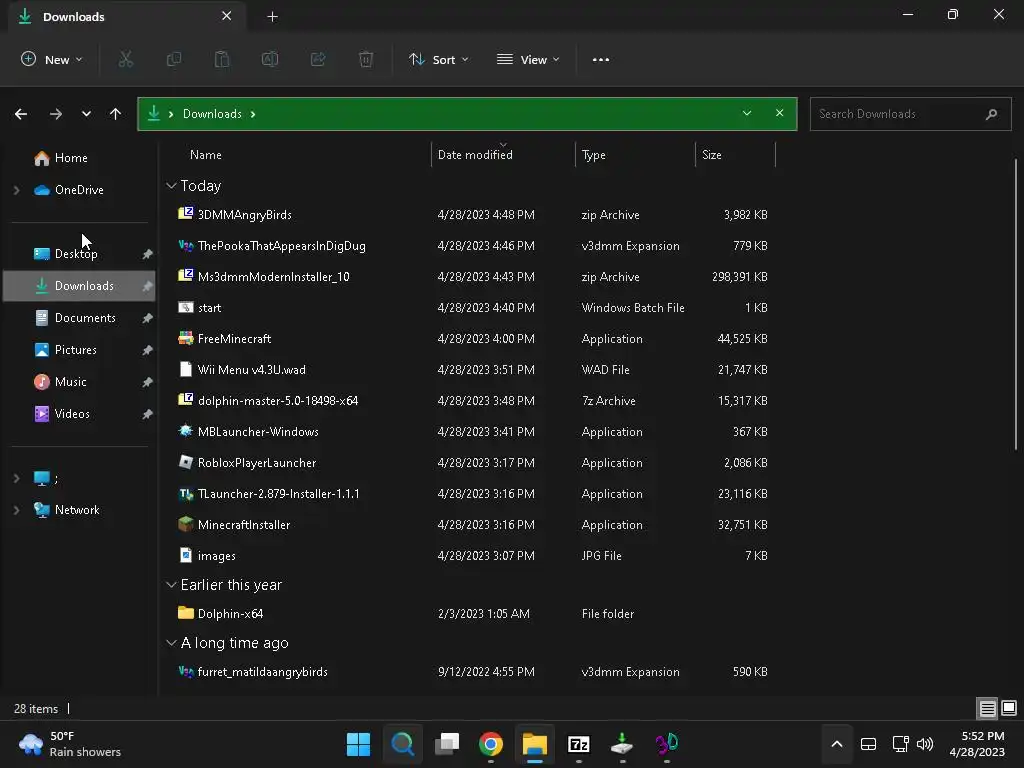Unpin Documents from quick access
Image resolution: width=1024 pixels, height=768 pixels.
tap(148, 318)
